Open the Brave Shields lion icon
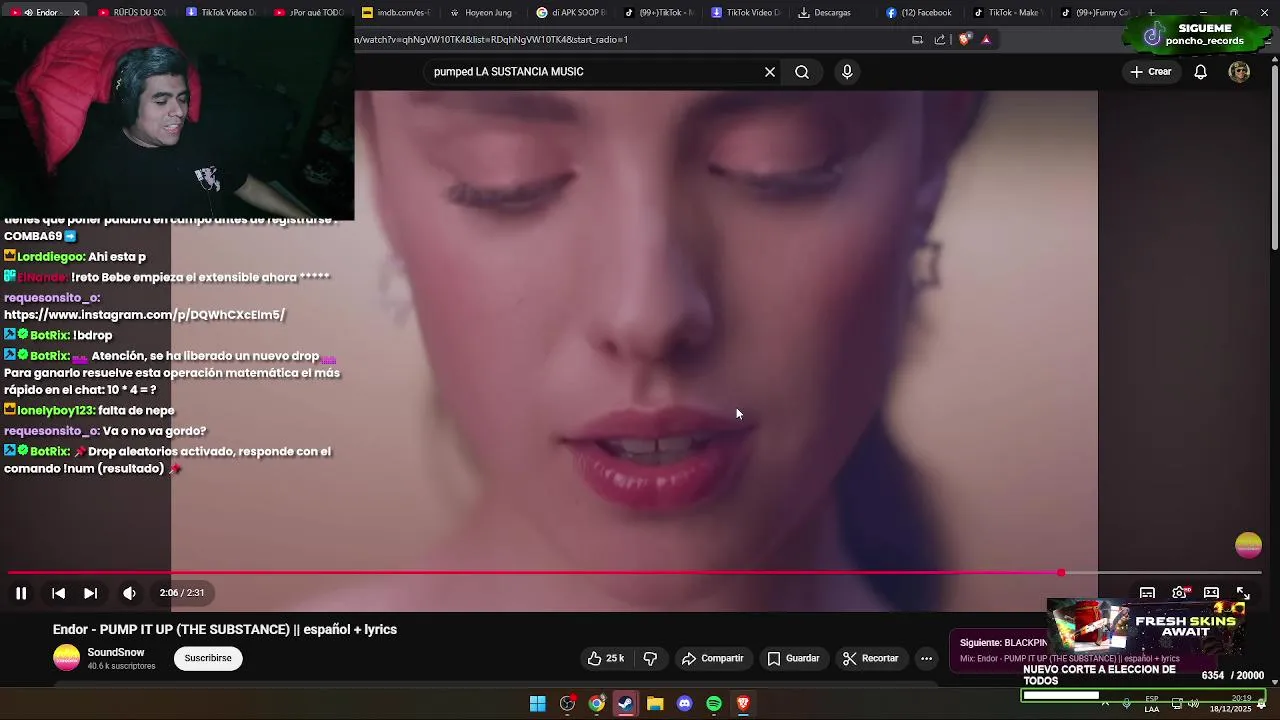The width and height of the screenshot is (1280, 720). point(964,40)
